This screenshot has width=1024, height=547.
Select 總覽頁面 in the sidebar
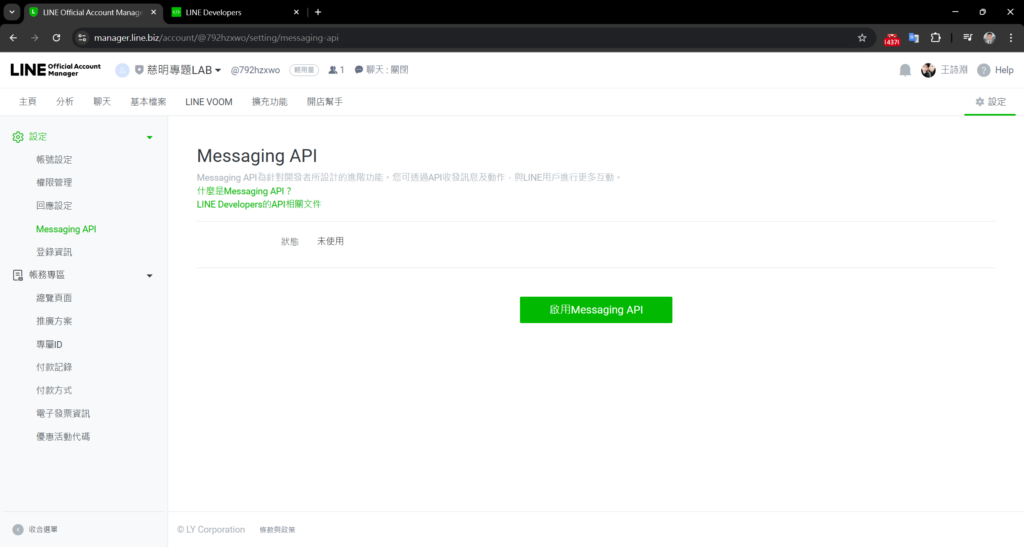[x=54, y=298]
